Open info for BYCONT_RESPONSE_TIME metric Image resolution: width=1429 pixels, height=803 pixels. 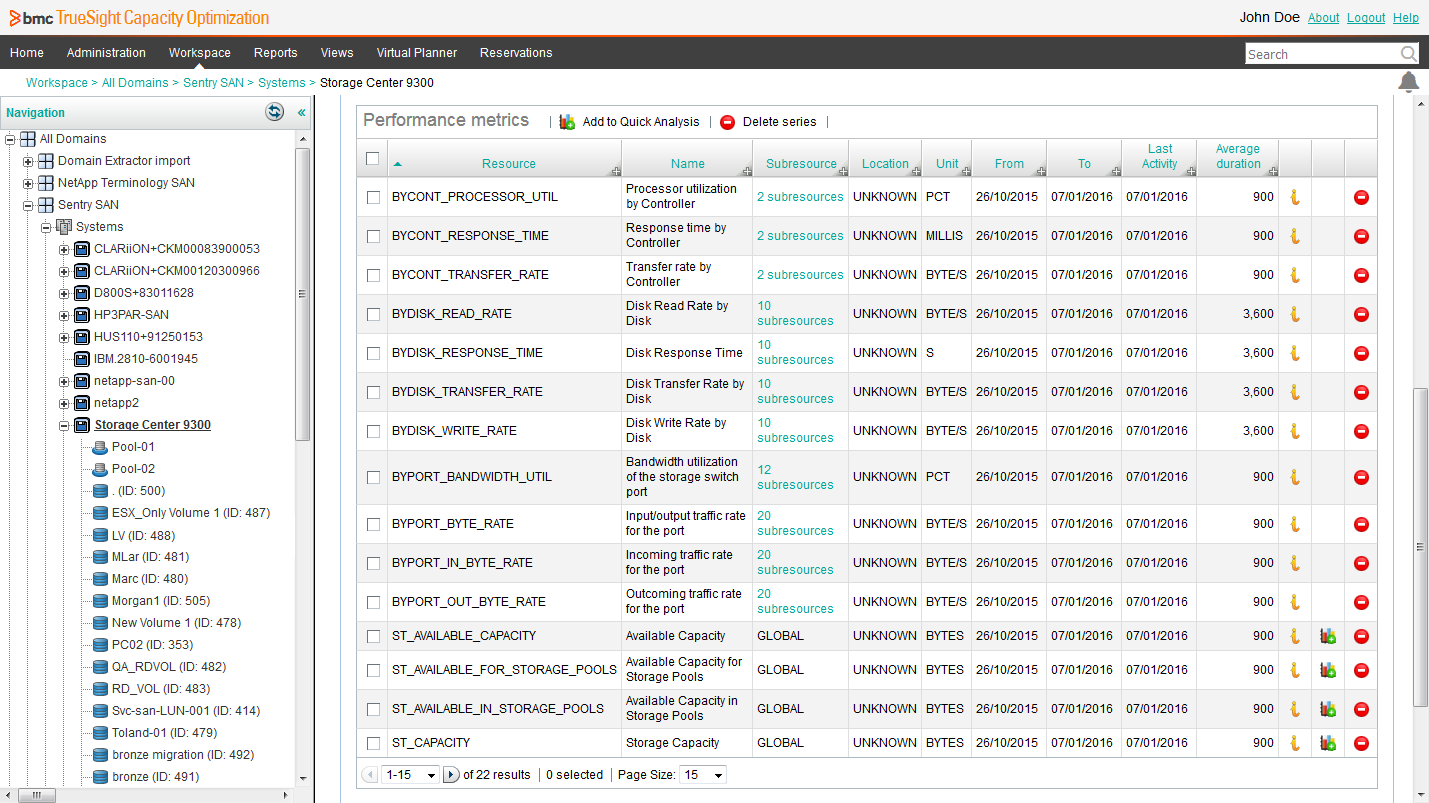click(x=1293, y=236)
